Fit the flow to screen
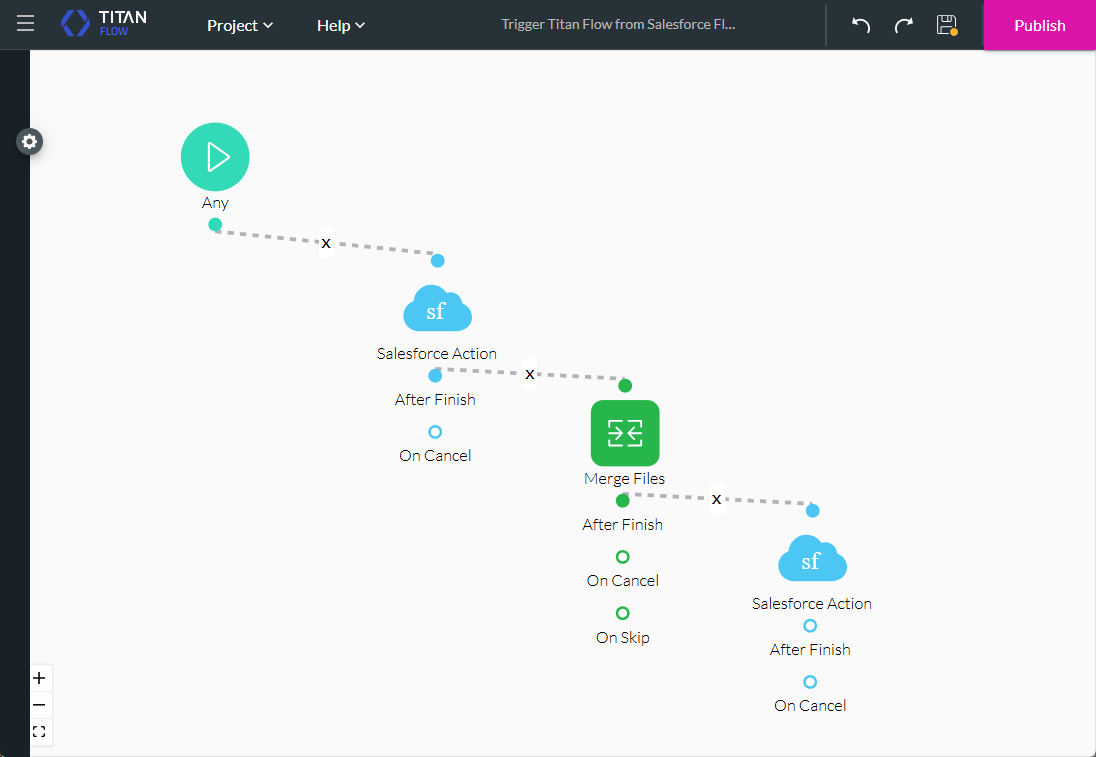1096x757 pixels. [39, 732]
